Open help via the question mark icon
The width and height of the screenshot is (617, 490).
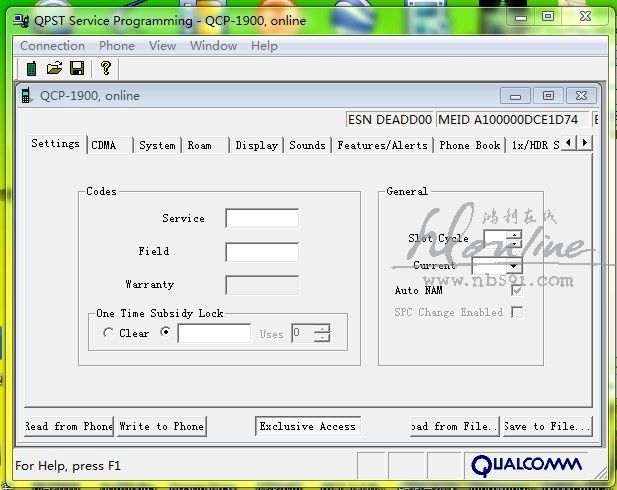click(105, 68)
